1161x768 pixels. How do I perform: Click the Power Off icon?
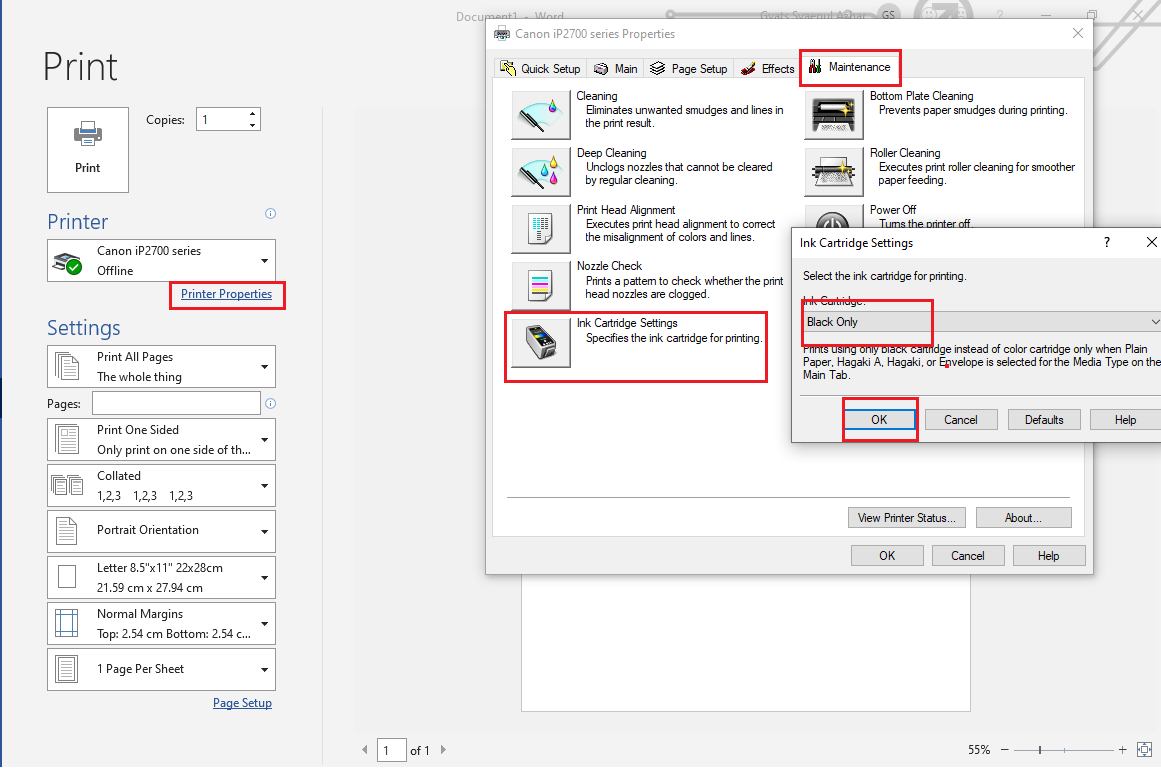834,217
